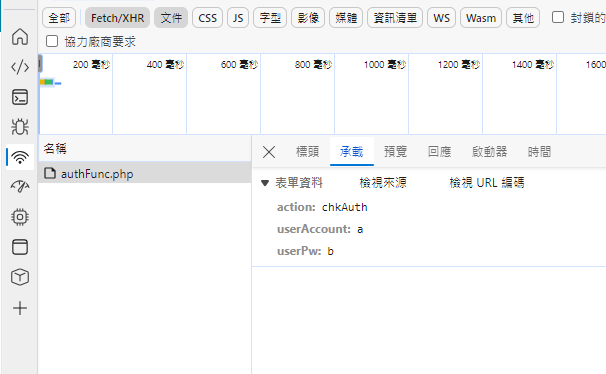The height and width of the screenshot is (374, 606).
Task: Filter requests by 字型
Action: (x=270, y=18)
